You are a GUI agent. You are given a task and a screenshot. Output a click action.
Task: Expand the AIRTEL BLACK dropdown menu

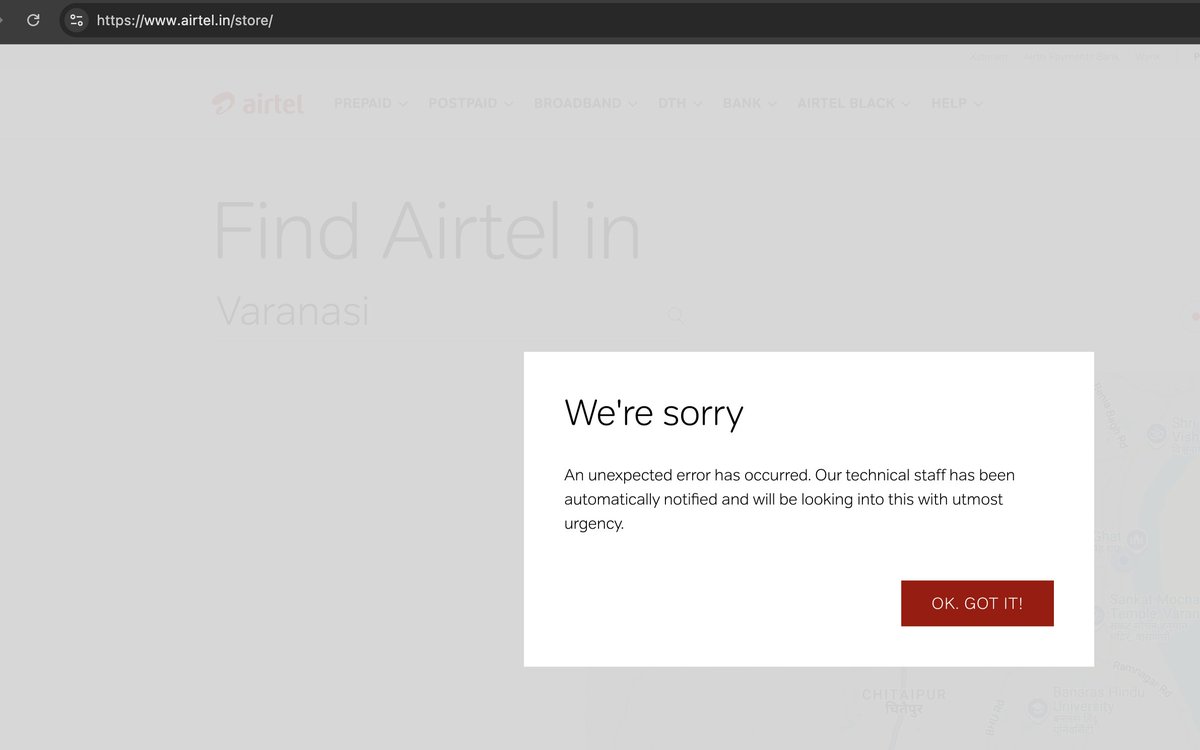tap(854, 103)
